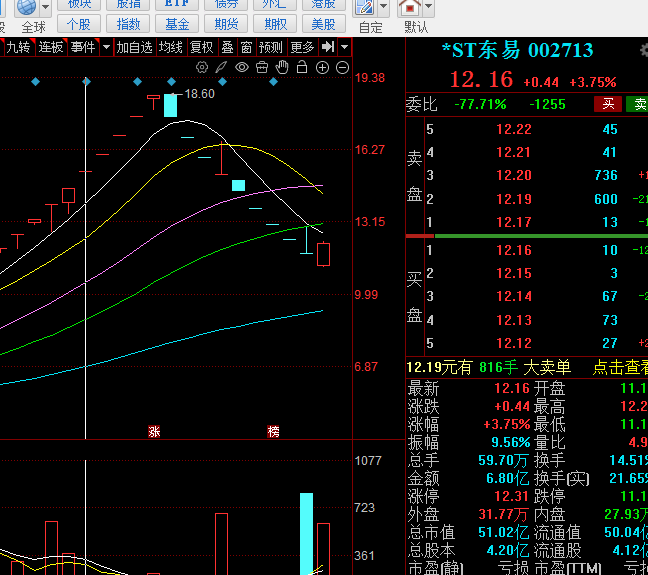The height and width of the screenshot is (575, 648).
Task: Click the 默认 home layout icon
Action: coord(409,8)
